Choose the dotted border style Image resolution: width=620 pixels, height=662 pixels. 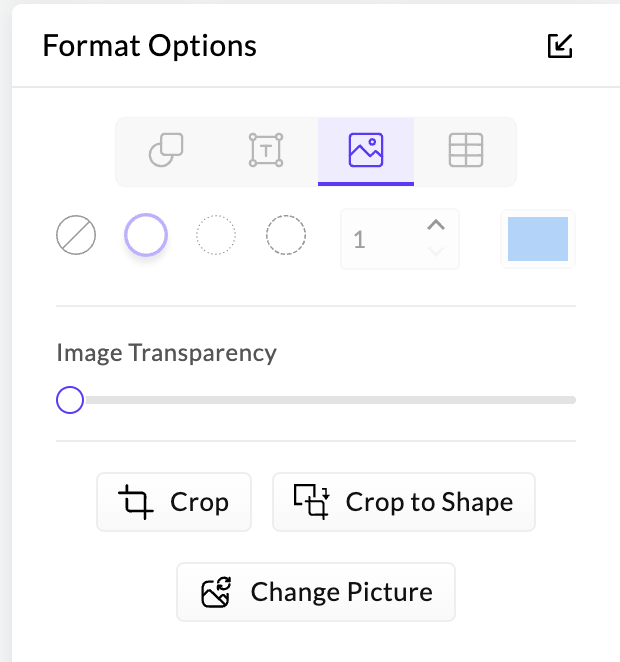pyautogui.click(x=216, y=237)
